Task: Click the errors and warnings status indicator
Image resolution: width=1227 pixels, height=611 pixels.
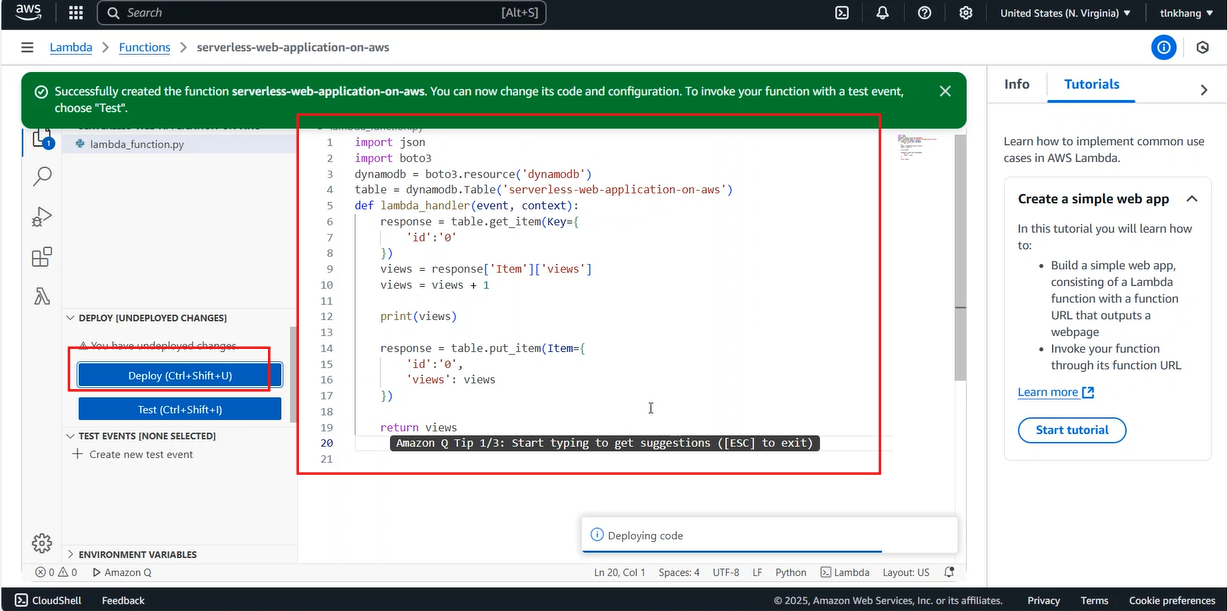Action: click(x=56, y=573)
